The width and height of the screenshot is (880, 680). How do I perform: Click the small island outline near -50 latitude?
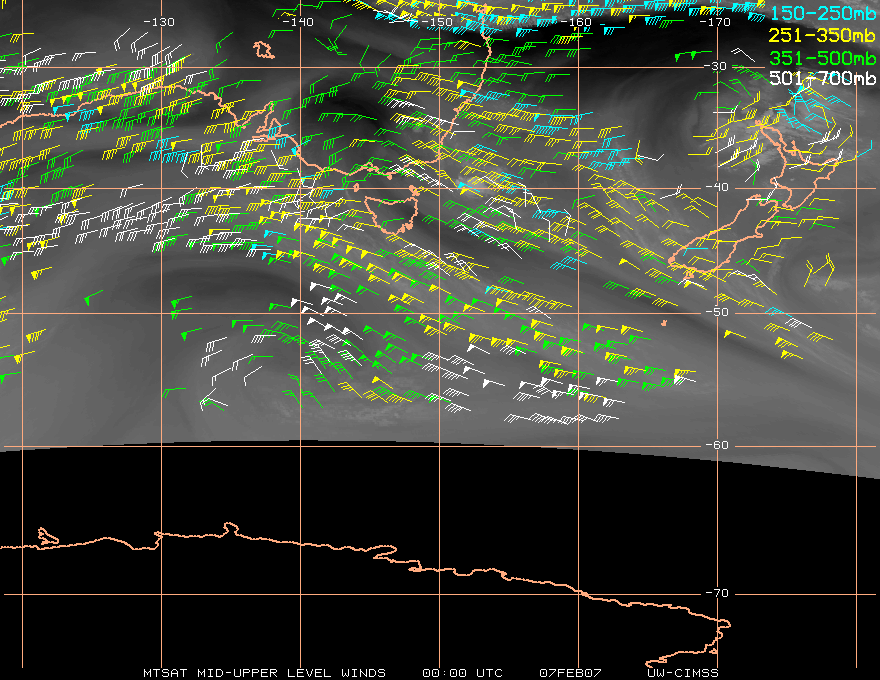click(x=664, y=323)
